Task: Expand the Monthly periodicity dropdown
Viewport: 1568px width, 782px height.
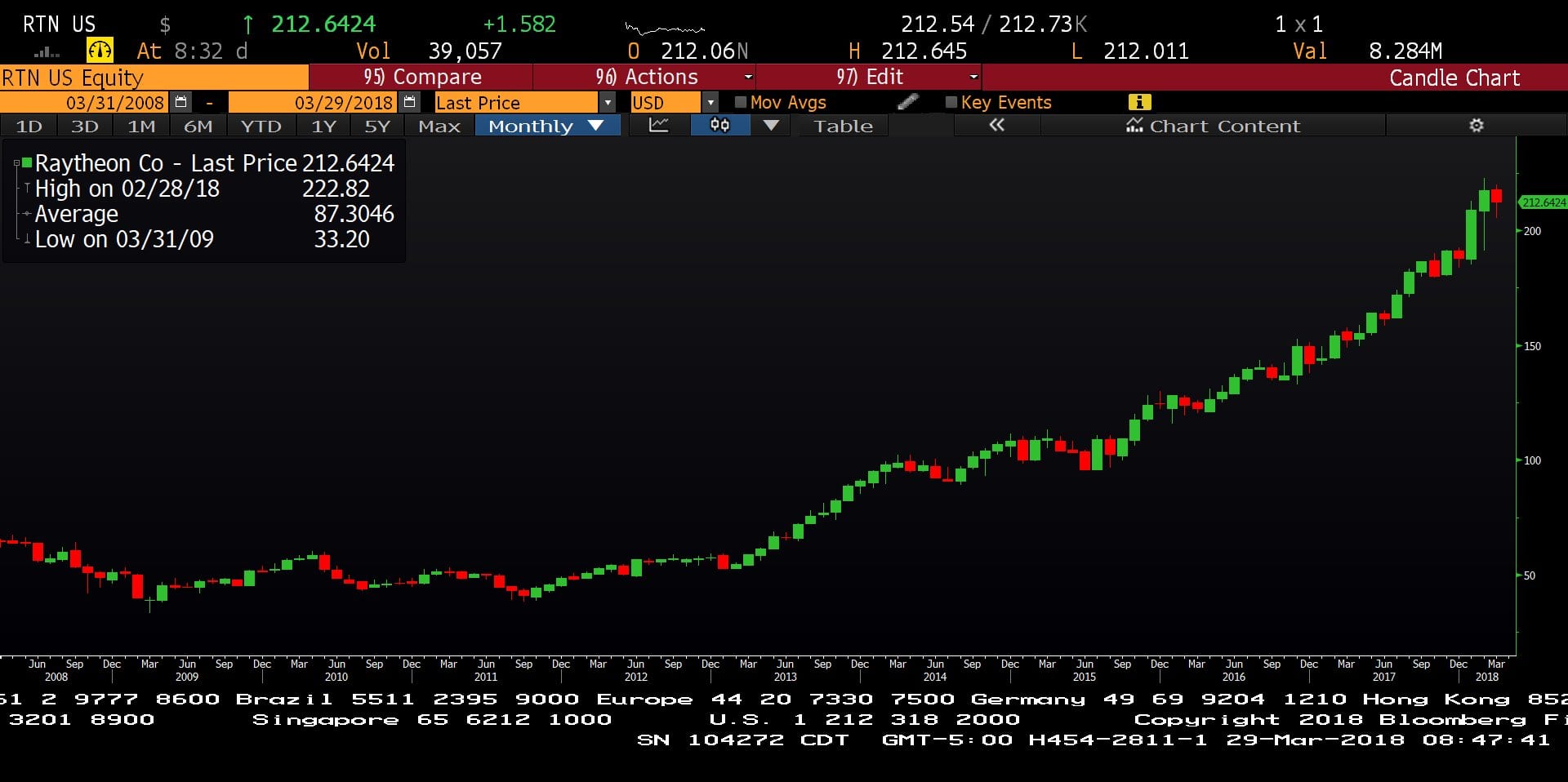Action: (547, 126)
